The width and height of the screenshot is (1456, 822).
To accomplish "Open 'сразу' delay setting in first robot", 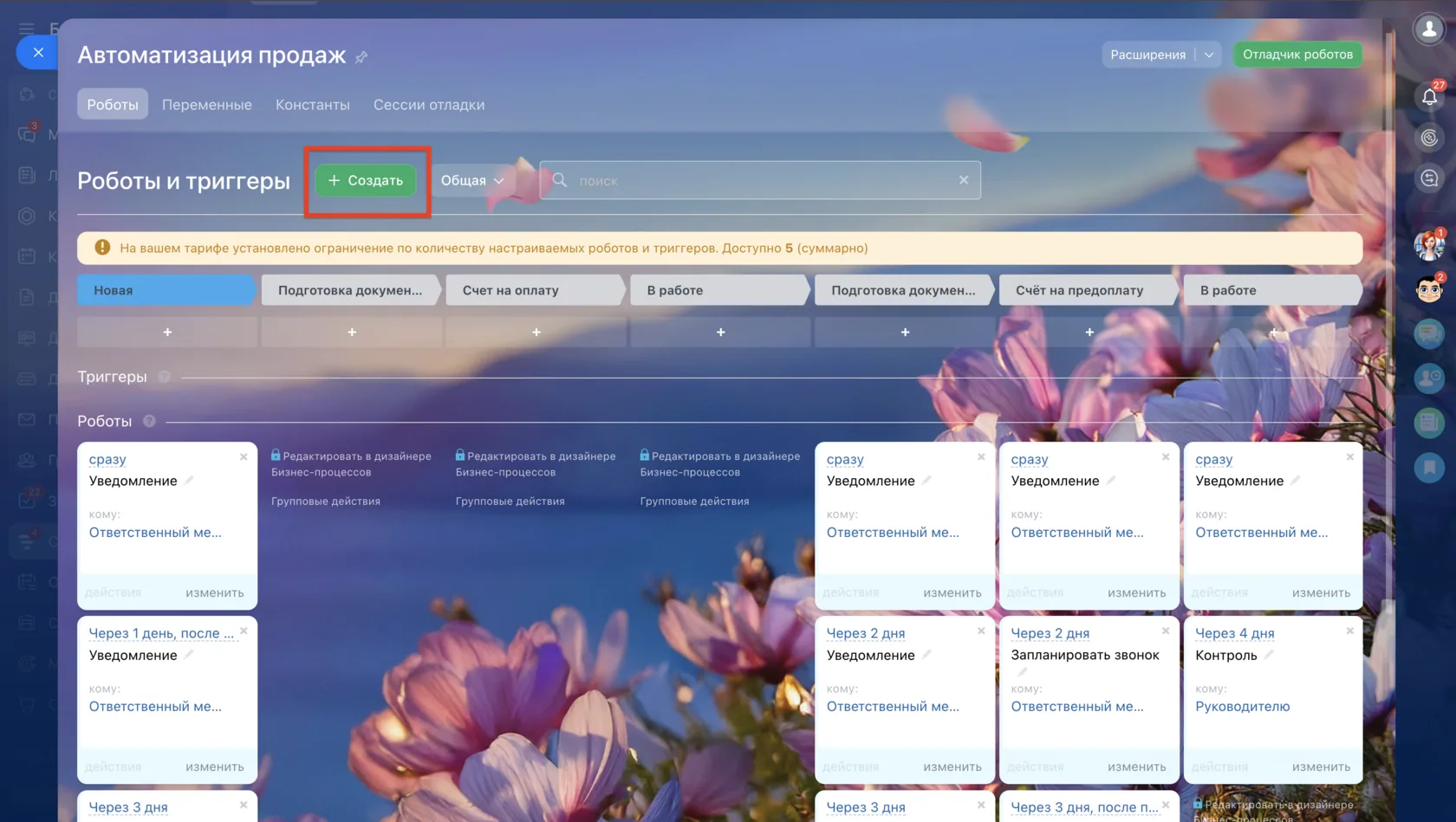I will click(x=107, y=459).
